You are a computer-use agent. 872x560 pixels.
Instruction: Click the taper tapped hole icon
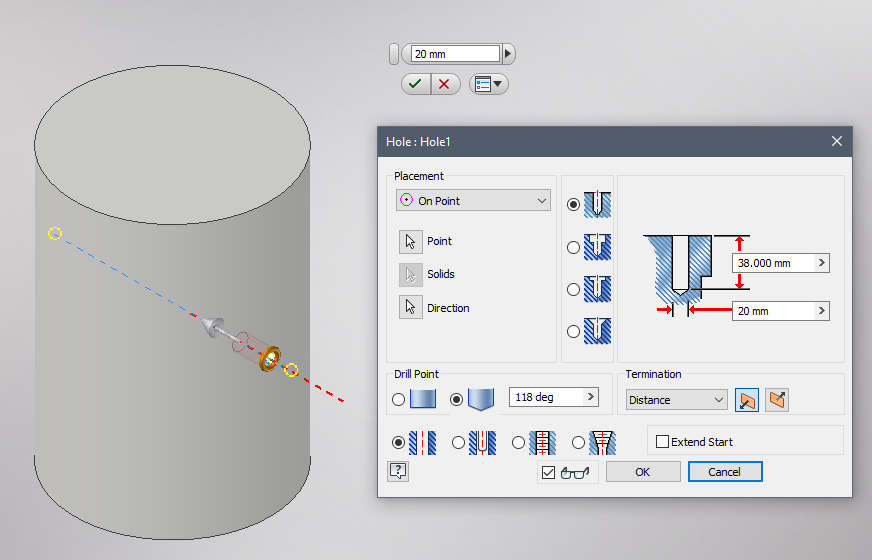coord(602,443)
